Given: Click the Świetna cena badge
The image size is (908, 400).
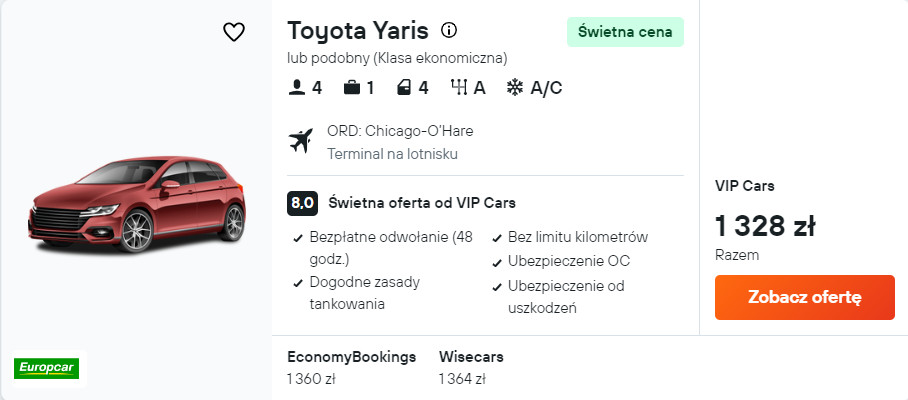Looking at the screenshot, I should click(625, 32).
